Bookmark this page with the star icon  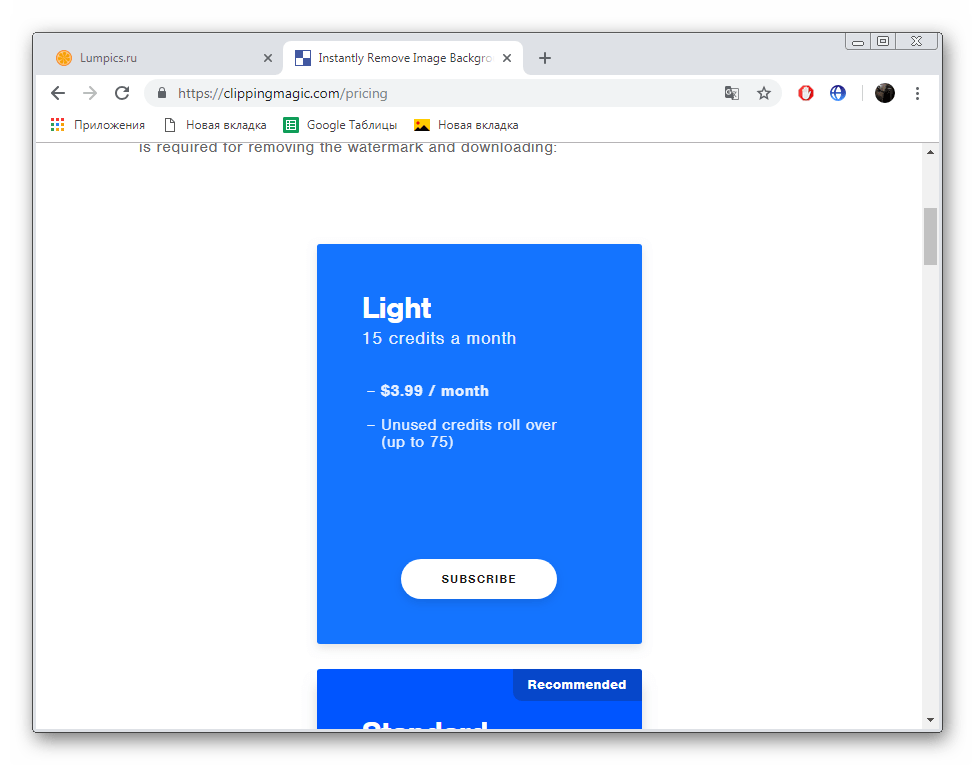[764, 93]
